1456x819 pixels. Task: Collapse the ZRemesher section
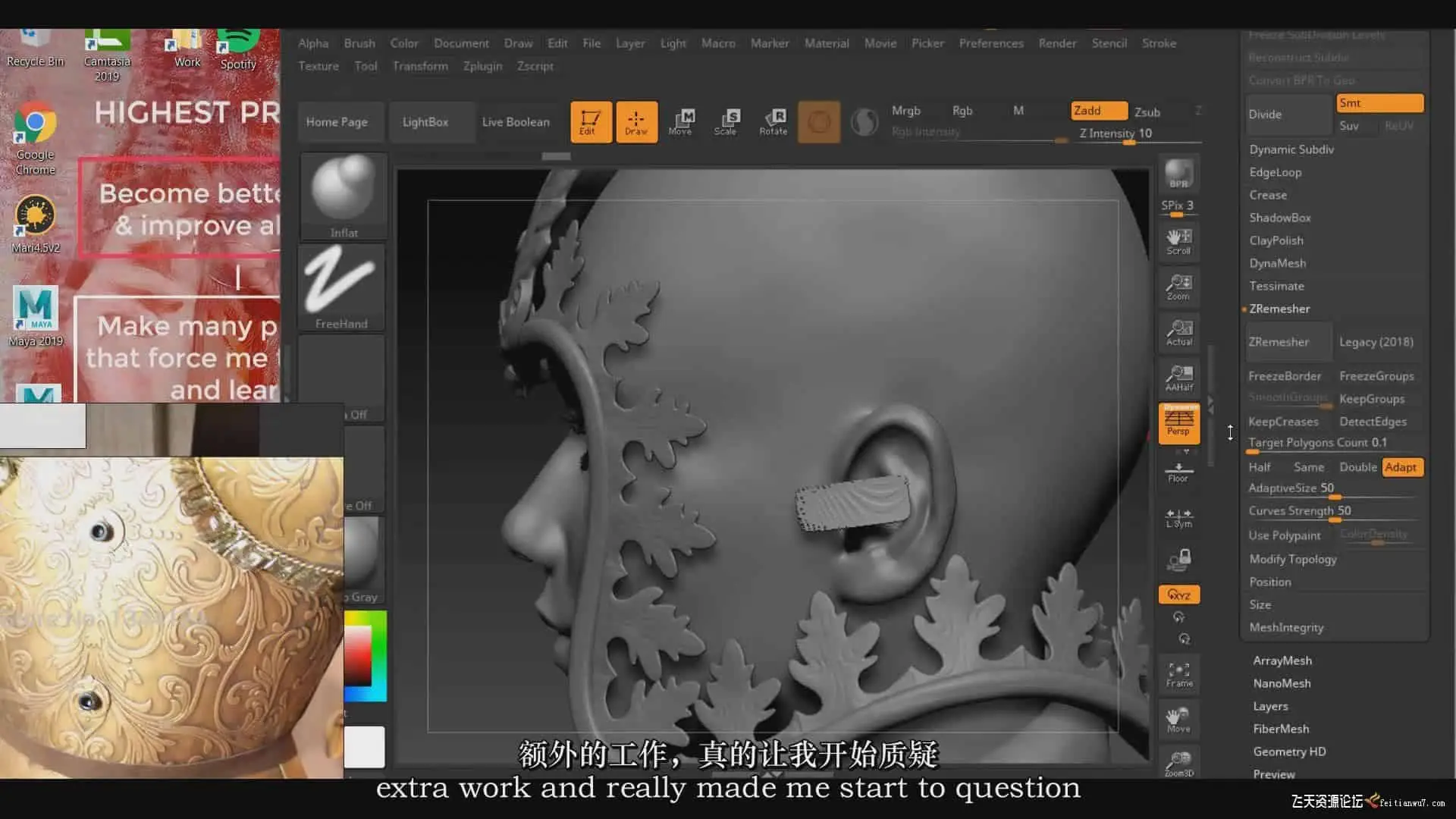[x=1279, y=309]
